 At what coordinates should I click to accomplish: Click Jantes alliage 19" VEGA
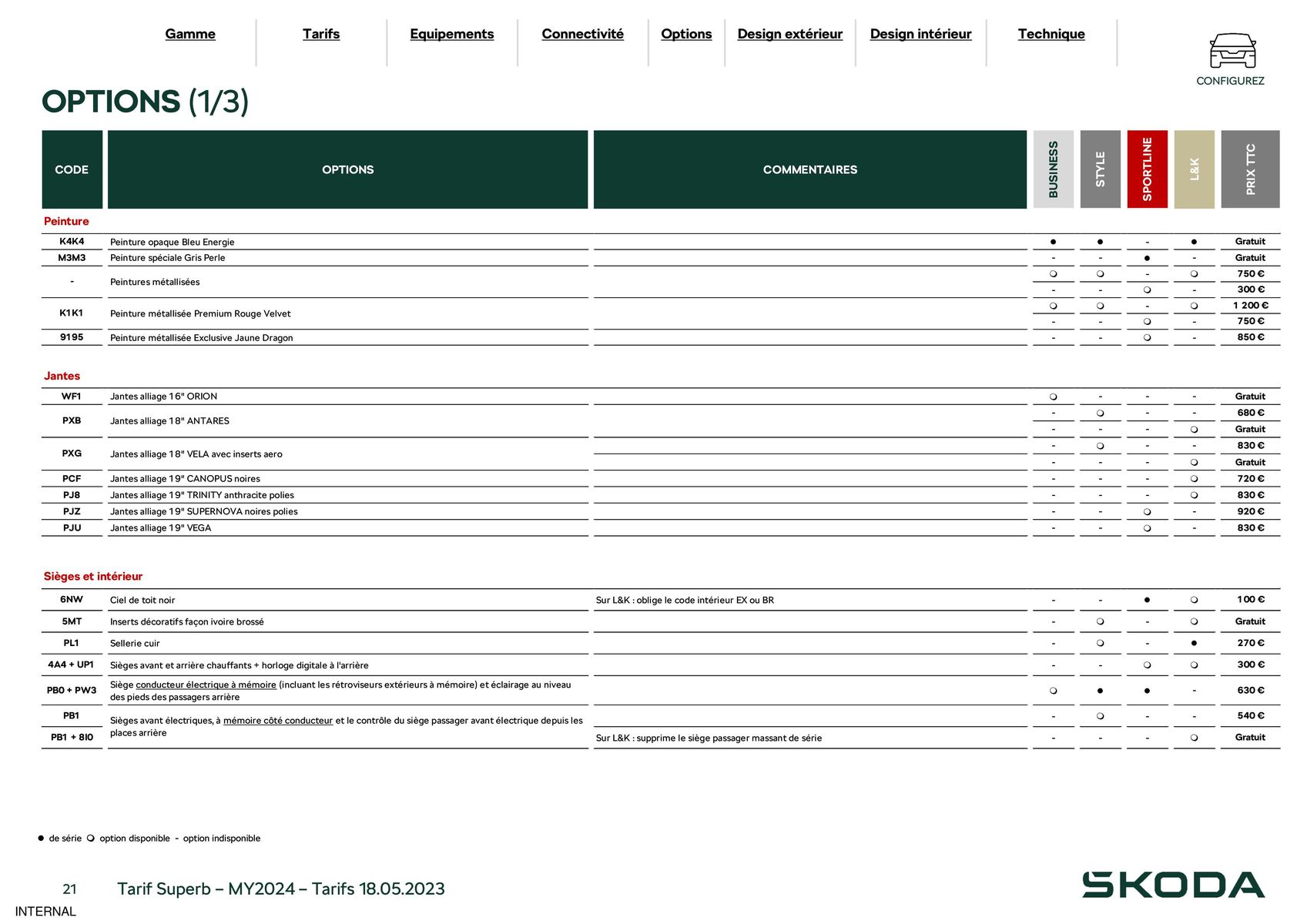tap(161, 528)
